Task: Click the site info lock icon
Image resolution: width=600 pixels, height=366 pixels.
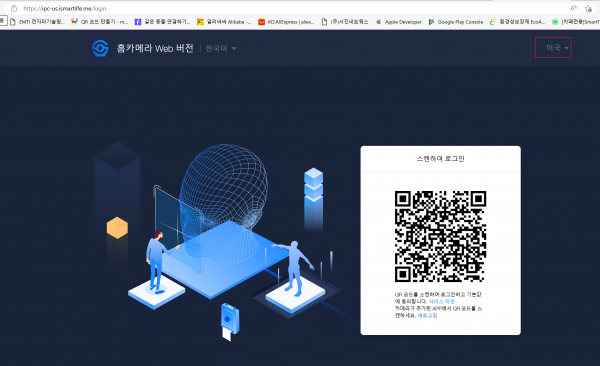Action: (x=14, y=8)
